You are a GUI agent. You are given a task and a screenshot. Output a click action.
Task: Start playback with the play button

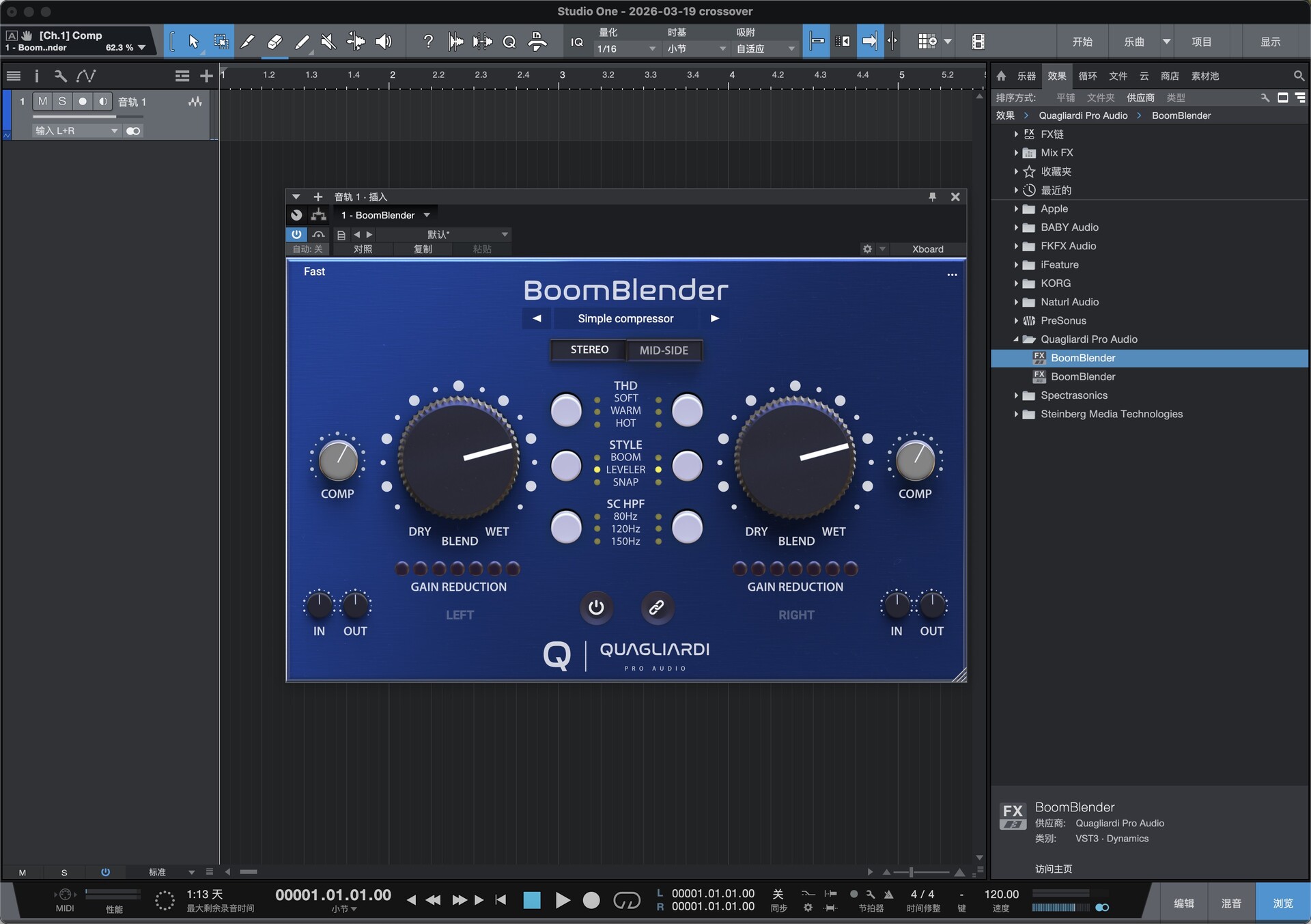point(561,900)
